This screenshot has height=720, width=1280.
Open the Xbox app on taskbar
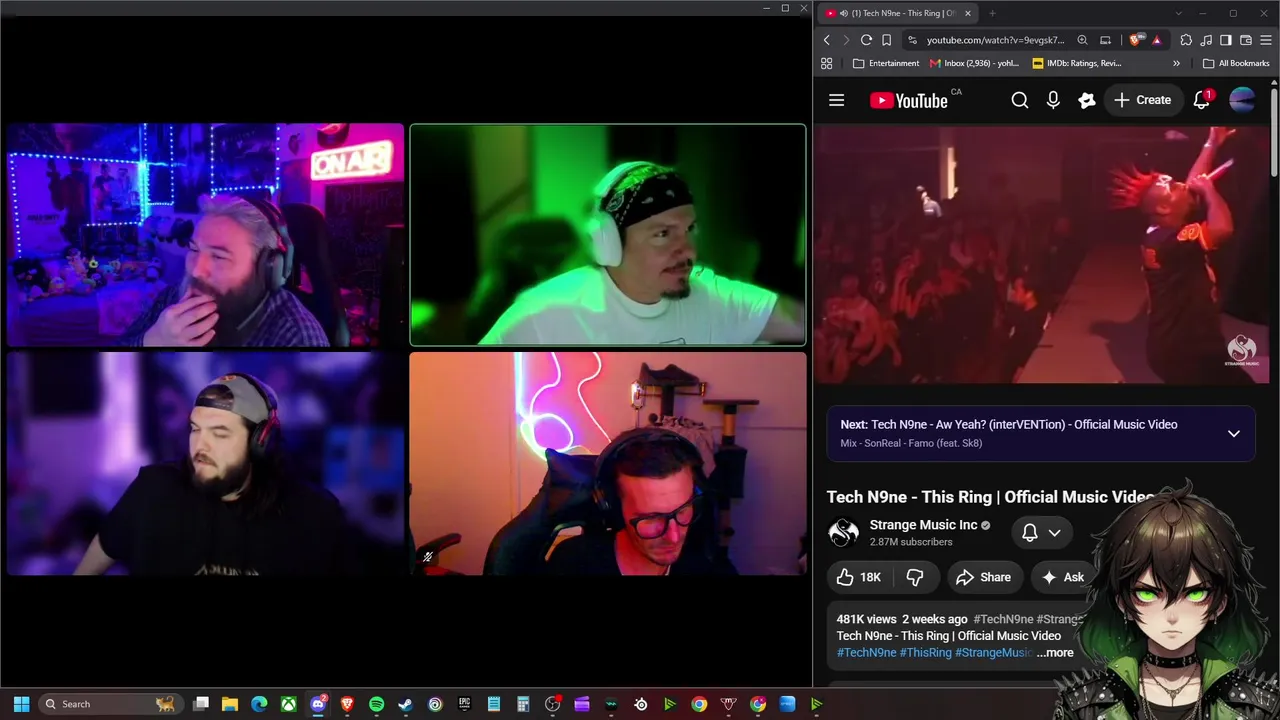[x=288, y=704]
